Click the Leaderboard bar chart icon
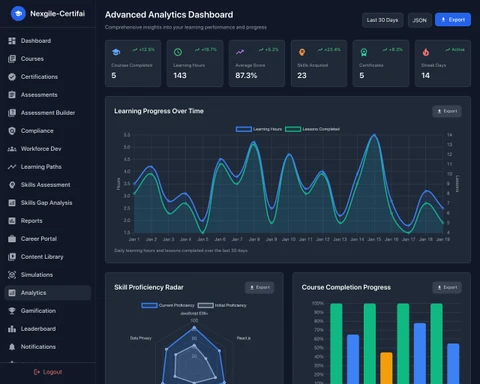 click(x=12, y=329)
